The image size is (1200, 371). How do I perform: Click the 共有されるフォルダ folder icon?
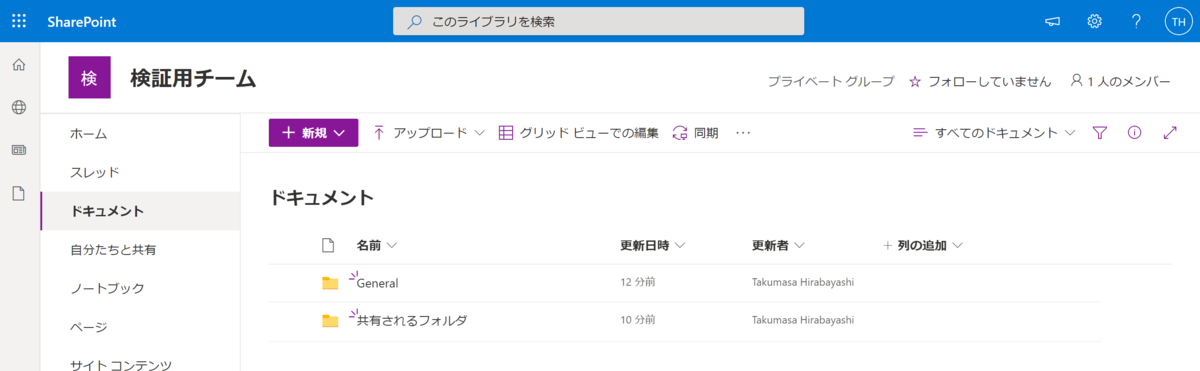point(330,321)
